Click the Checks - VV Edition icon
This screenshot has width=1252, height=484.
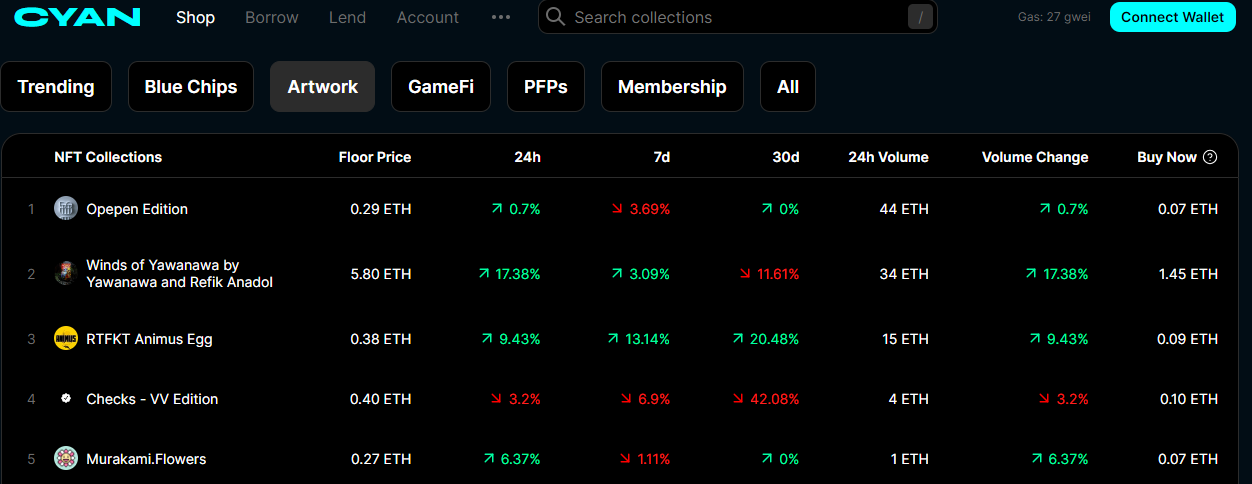[66, 399]
